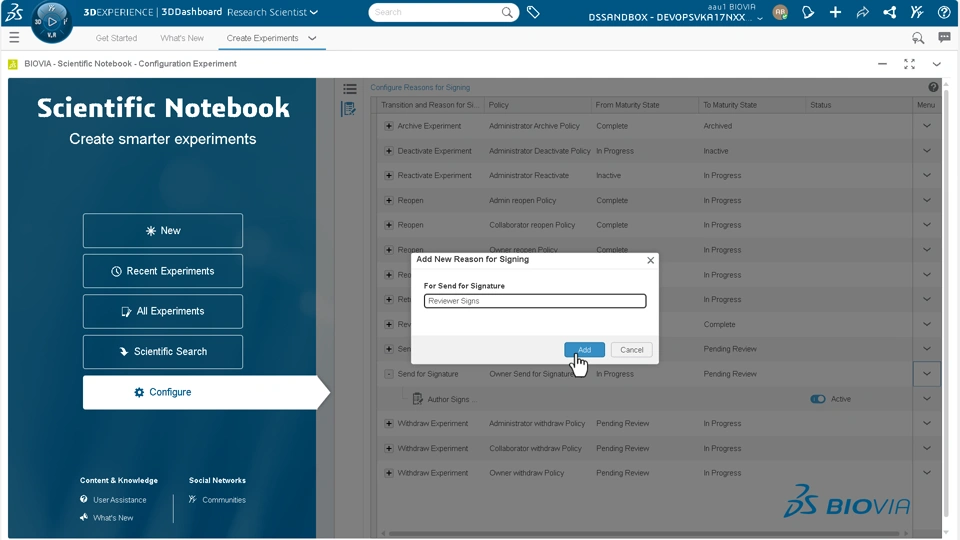The height and width of the screenshot is (540, 960).
Task: Click the Status column header
Action: click(x=858, y=105)
